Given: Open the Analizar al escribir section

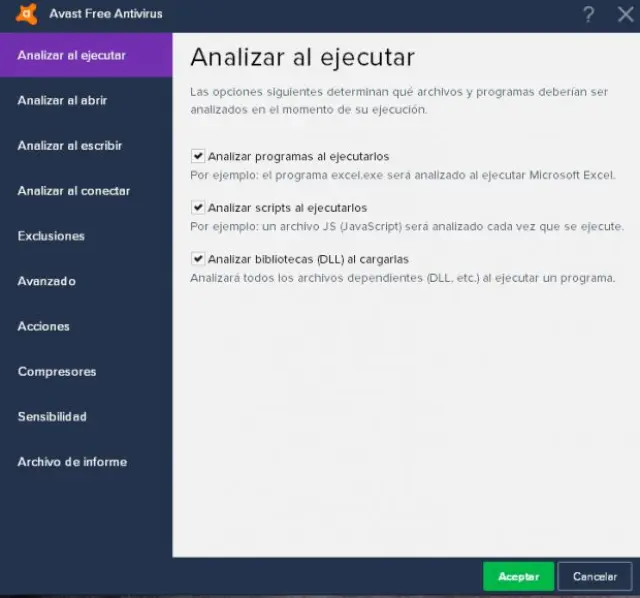Looking at the screenshot, I should pyautogui.click(x=86, y=146).
